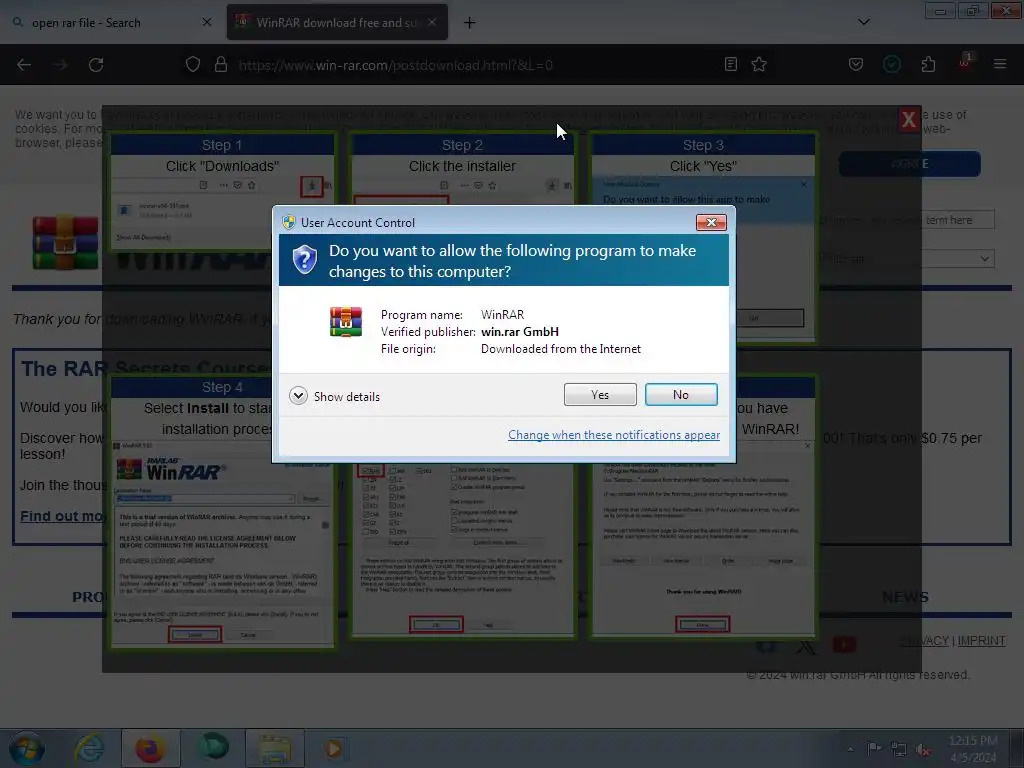The height and width of the screenshot is (768, 1024).
Task: Click the WinRAR program icon in dialog
Action: tap(345, 322)
